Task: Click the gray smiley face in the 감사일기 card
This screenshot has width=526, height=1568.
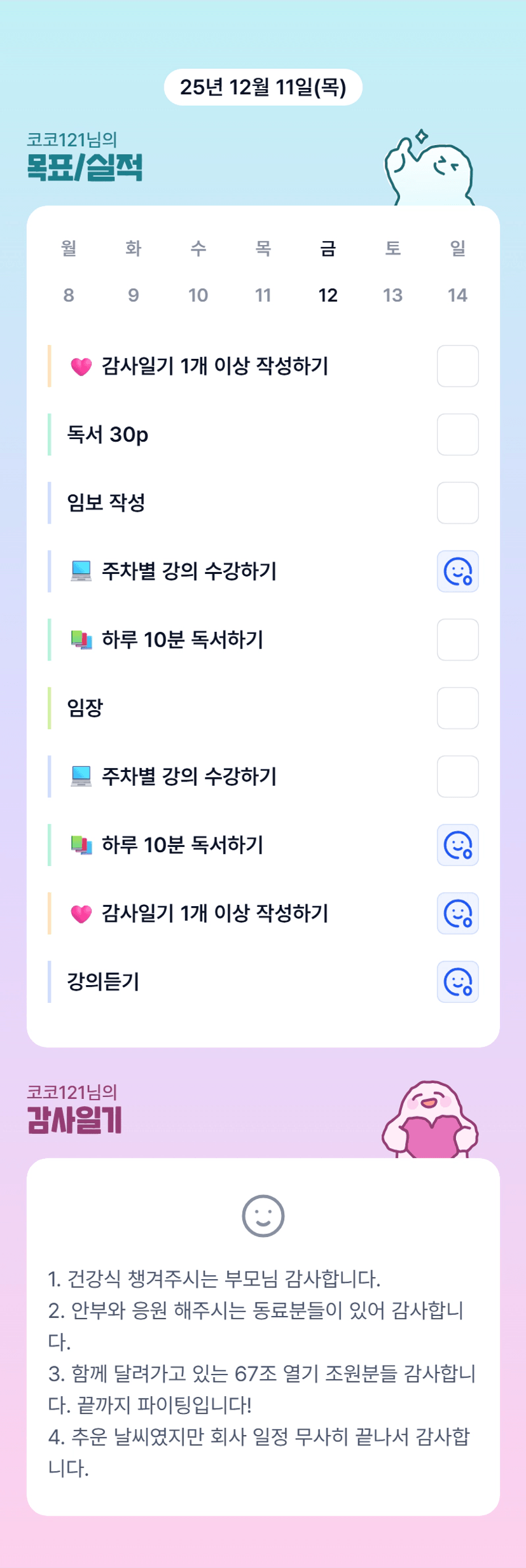Action: (263, 1215)
